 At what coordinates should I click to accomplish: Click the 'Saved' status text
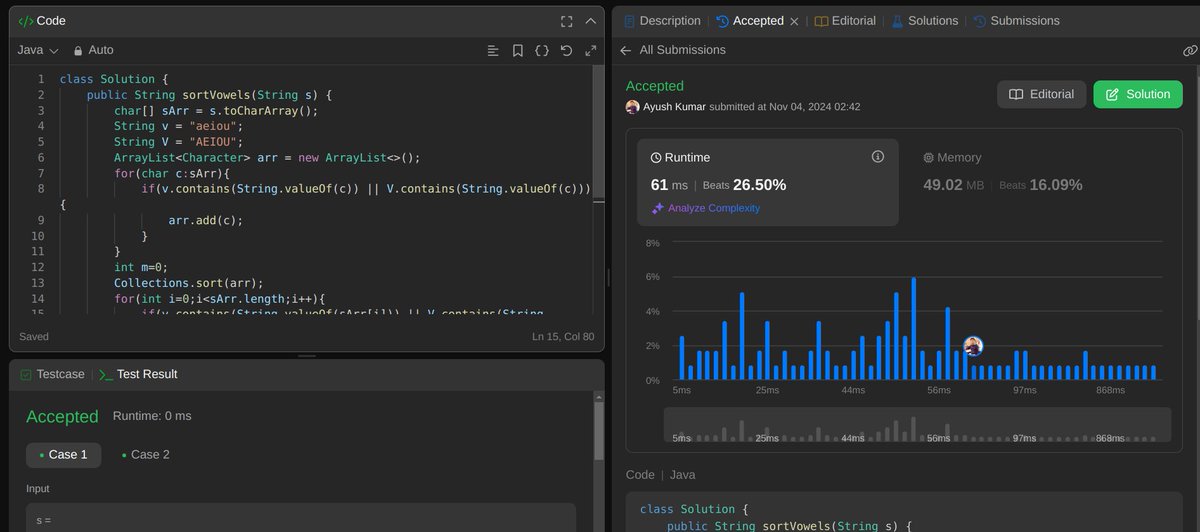34,336
